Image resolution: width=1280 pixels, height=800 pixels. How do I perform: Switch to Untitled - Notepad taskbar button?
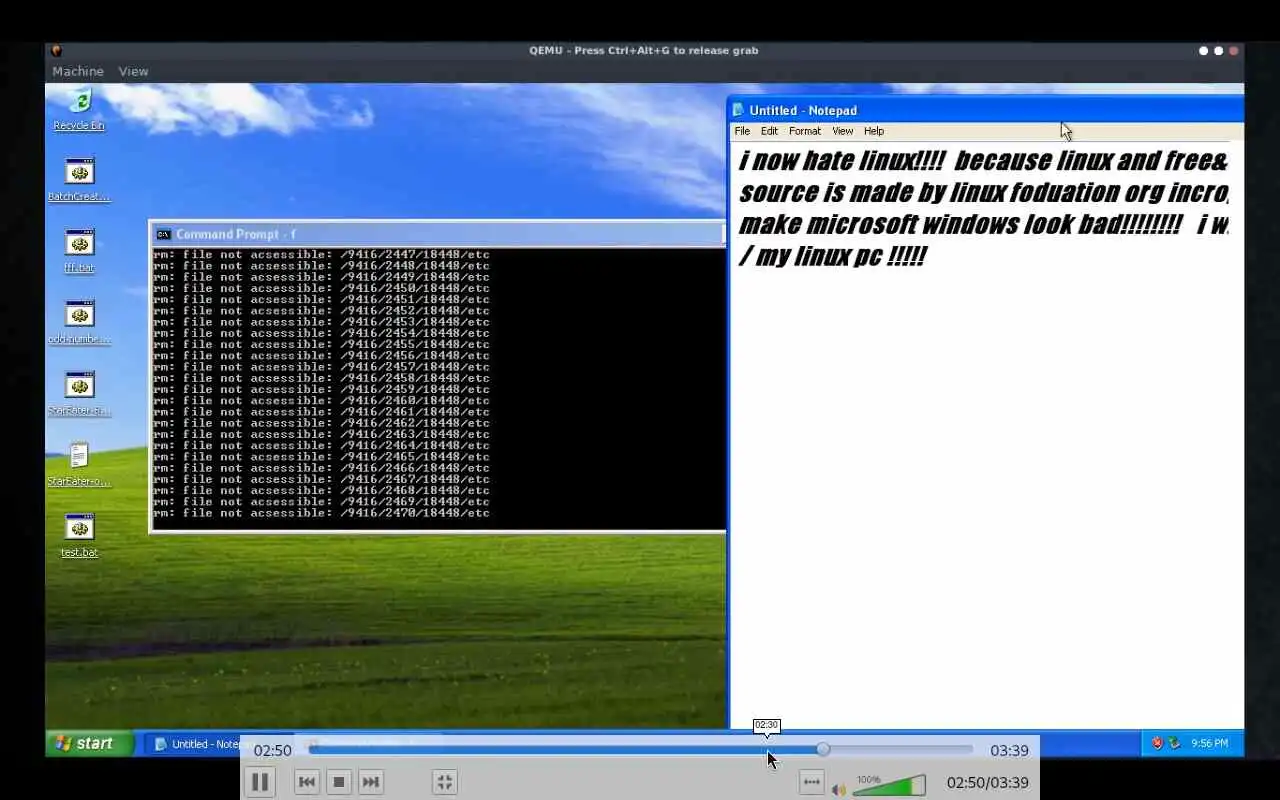pos(196,744)
